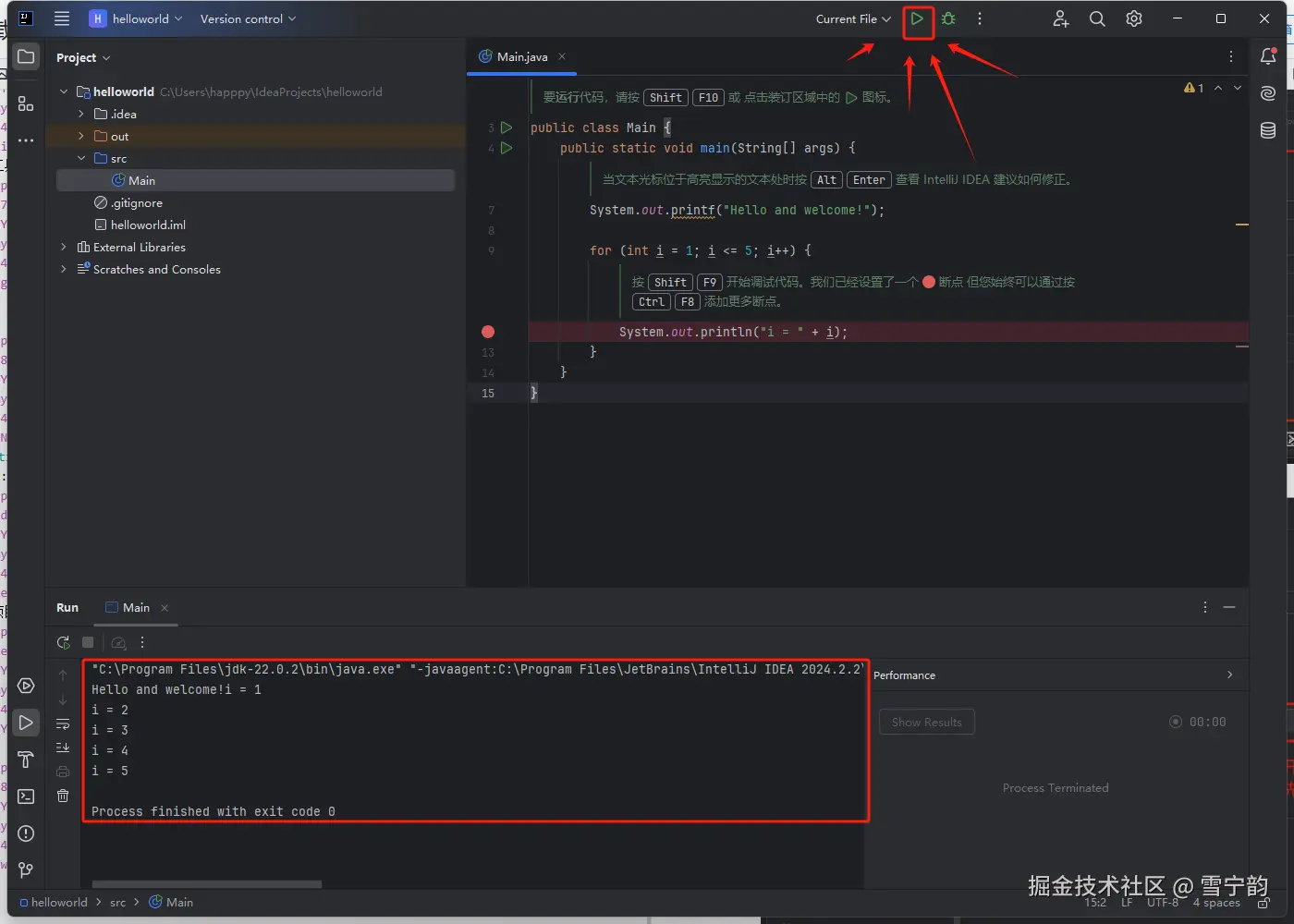This screenshot has width=1294, height=924.
Task: Click UTF-8 encoding in status bar
Action: click(1163, 902)
